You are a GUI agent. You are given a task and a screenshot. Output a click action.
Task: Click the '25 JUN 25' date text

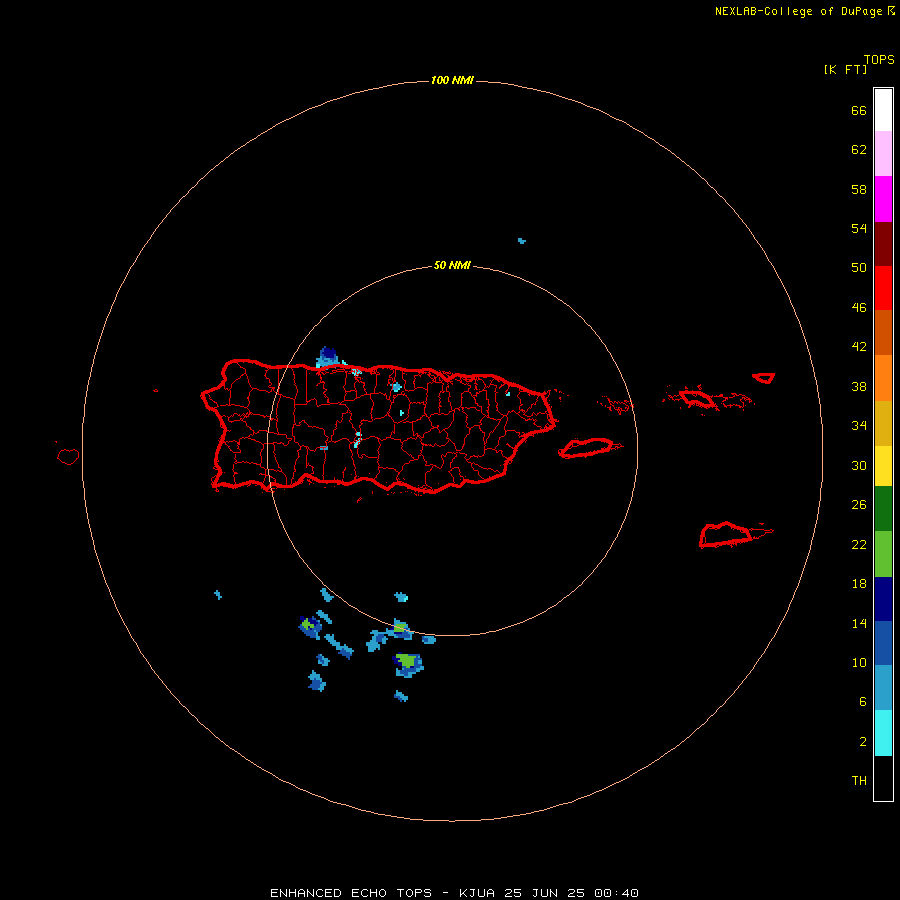click(x=544, y=893)
